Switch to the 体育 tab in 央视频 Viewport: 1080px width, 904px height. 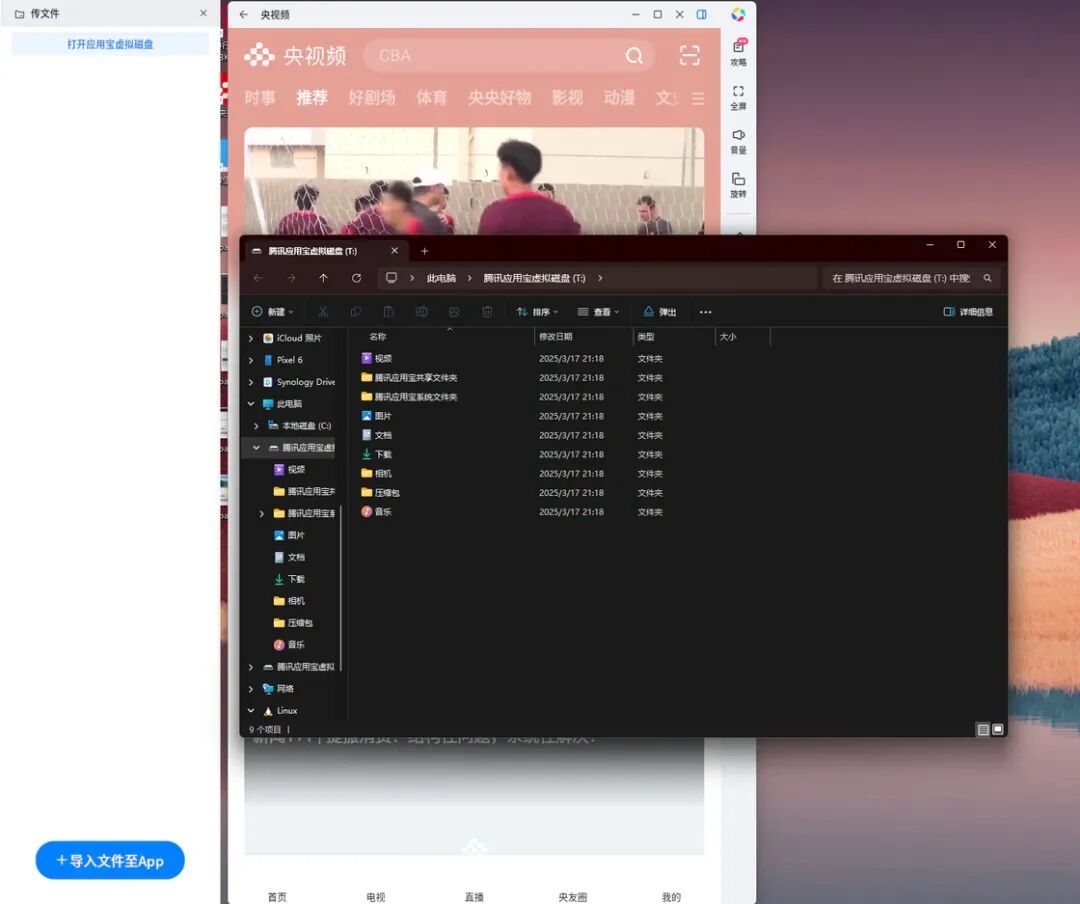pos(431,98)
